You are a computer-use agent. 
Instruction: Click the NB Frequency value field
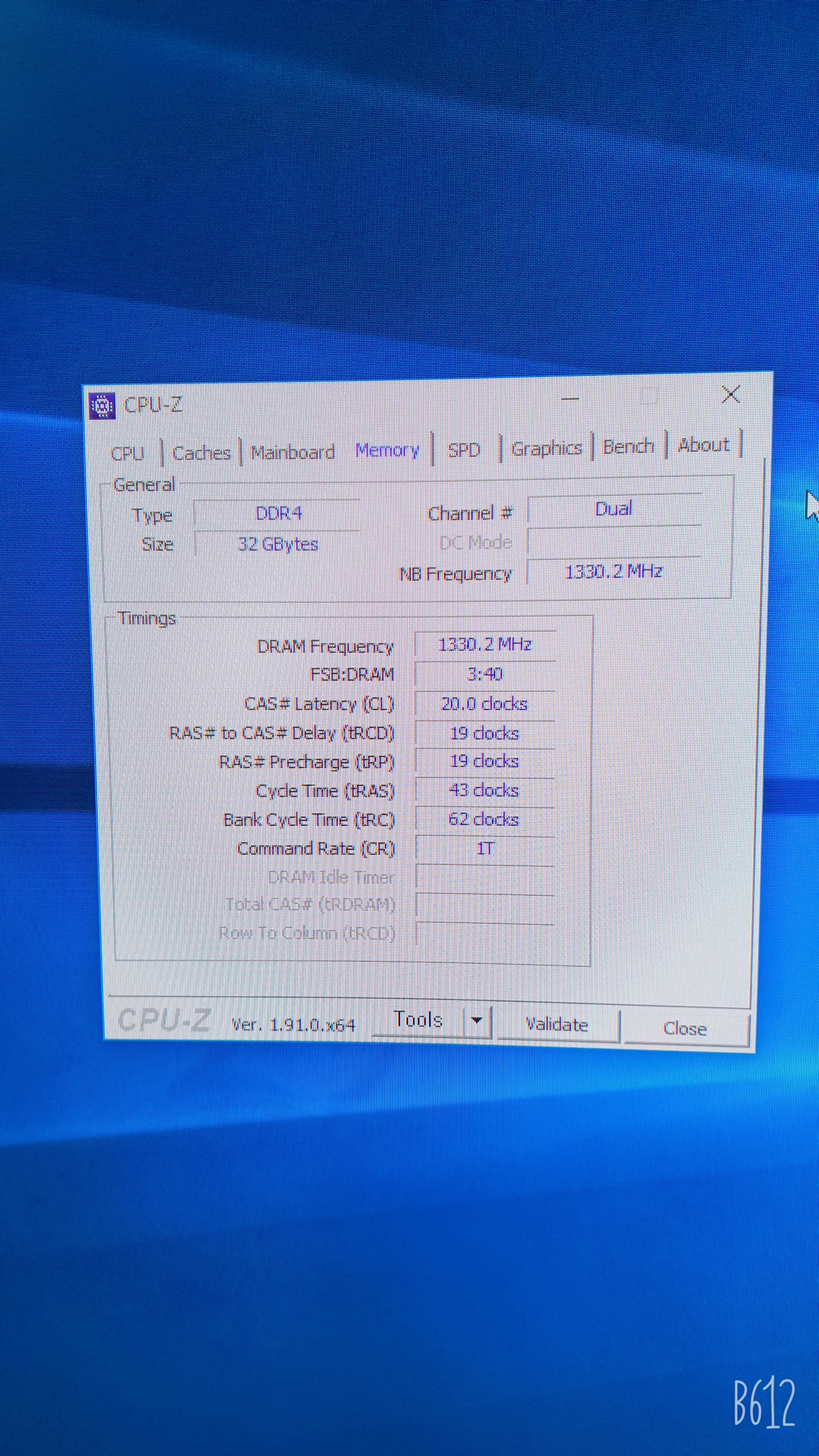pos(614,571)
